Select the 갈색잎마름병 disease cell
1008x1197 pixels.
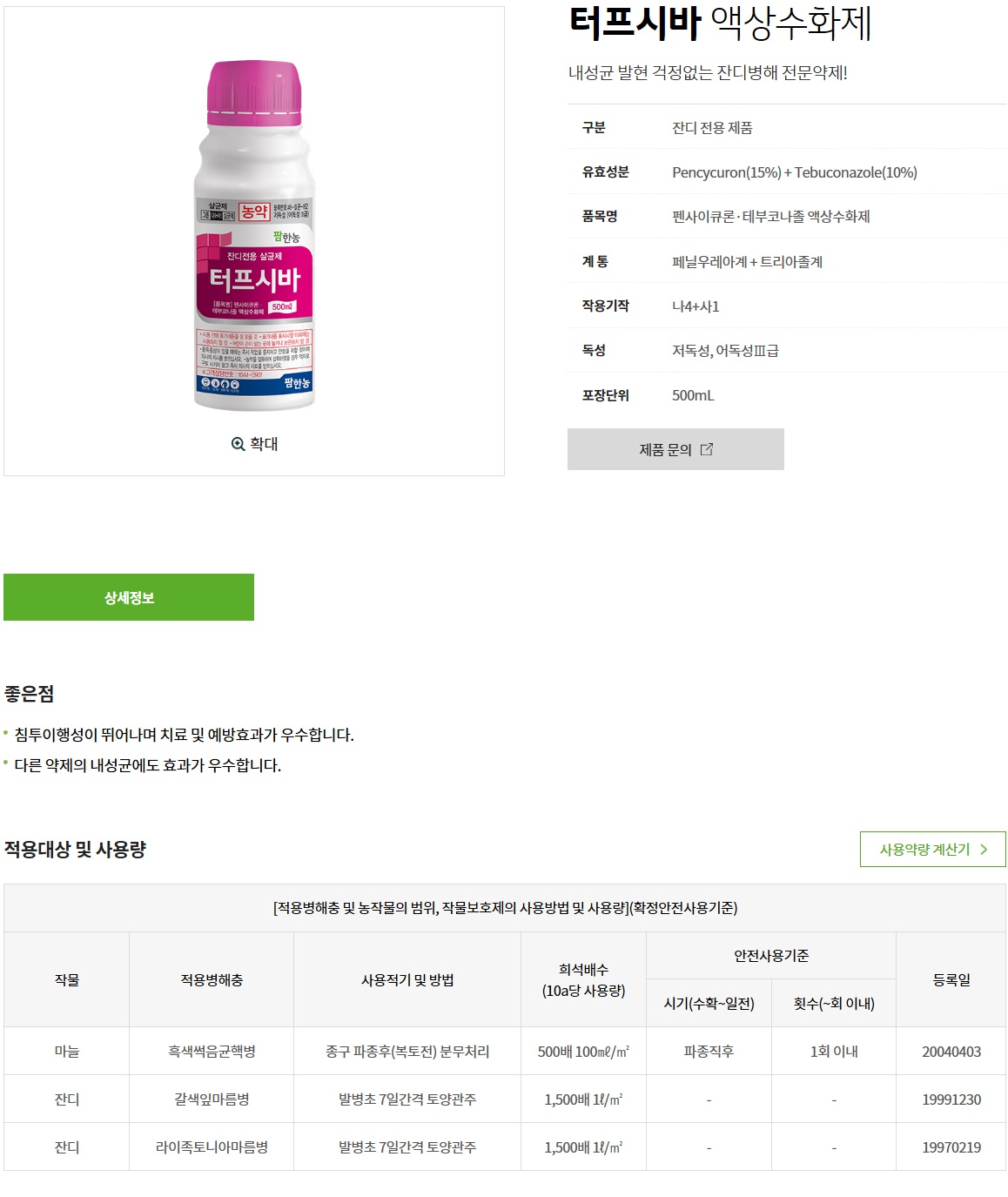(x=212, y=1099)
